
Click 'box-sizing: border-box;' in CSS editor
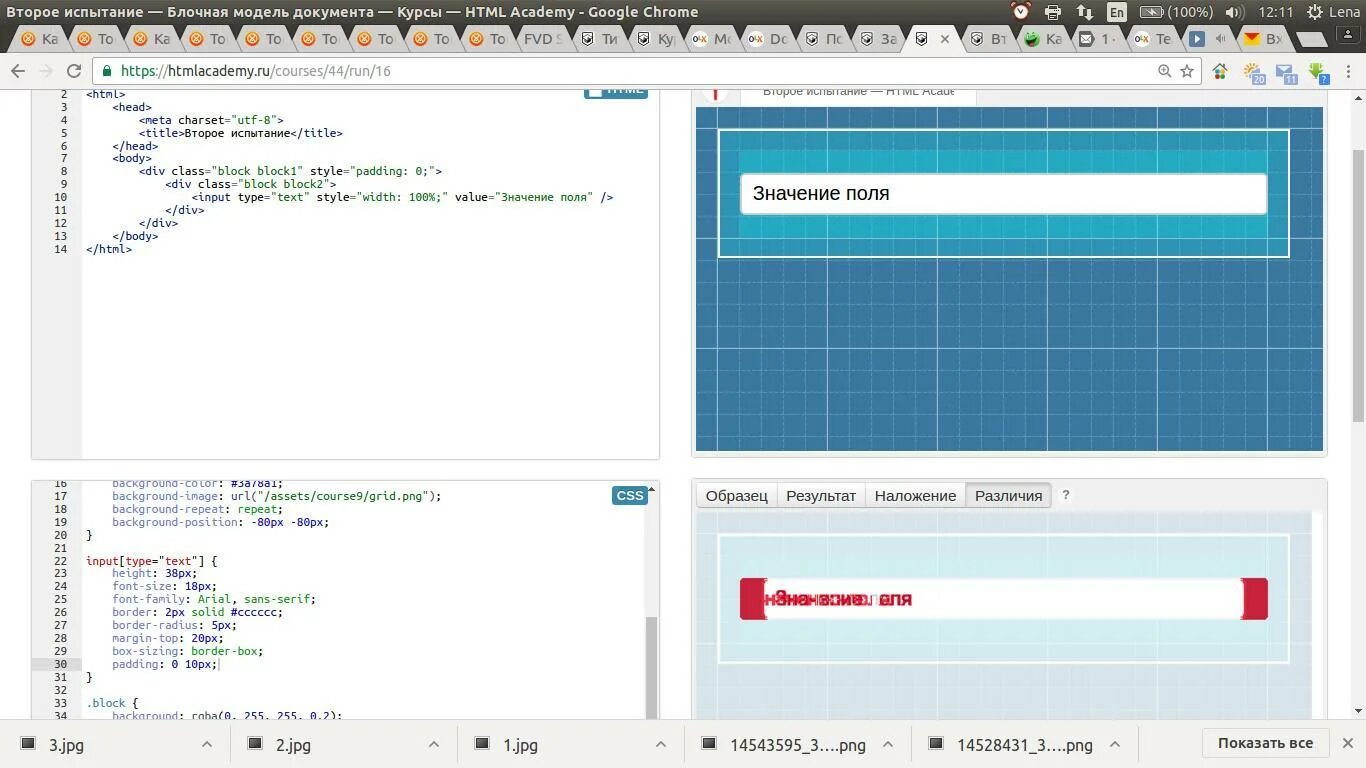pyautogui.click(x=188, y=651)
